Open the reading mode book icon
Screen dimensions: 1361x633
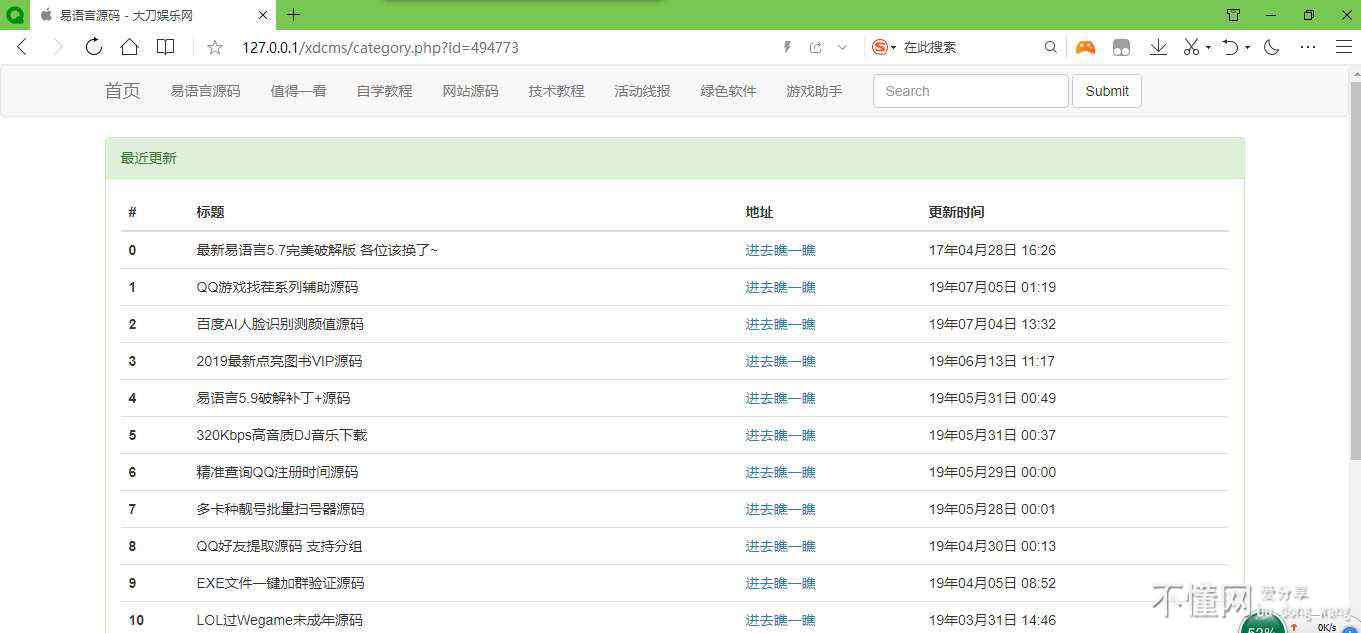click(166, 47)
